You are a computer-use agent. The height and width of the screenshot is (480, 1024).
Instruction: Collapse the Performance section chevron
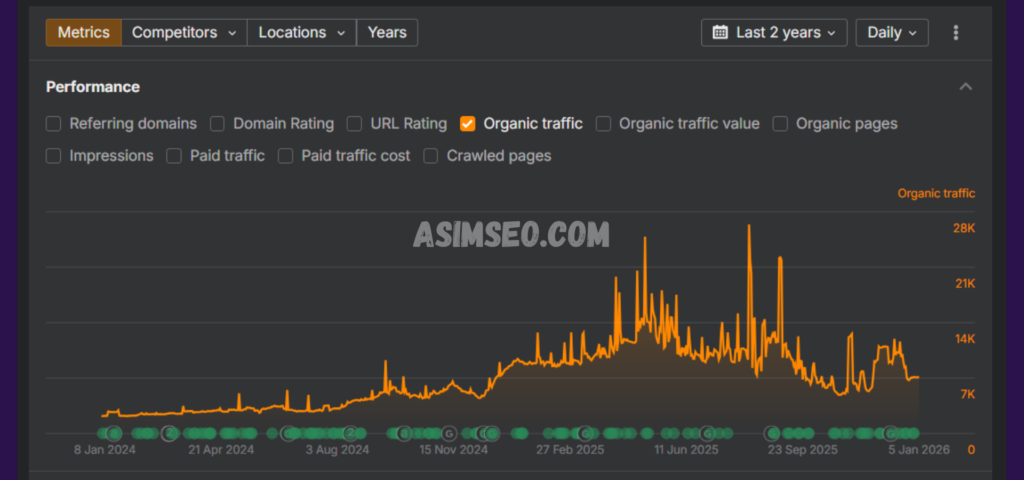point(965,87)
